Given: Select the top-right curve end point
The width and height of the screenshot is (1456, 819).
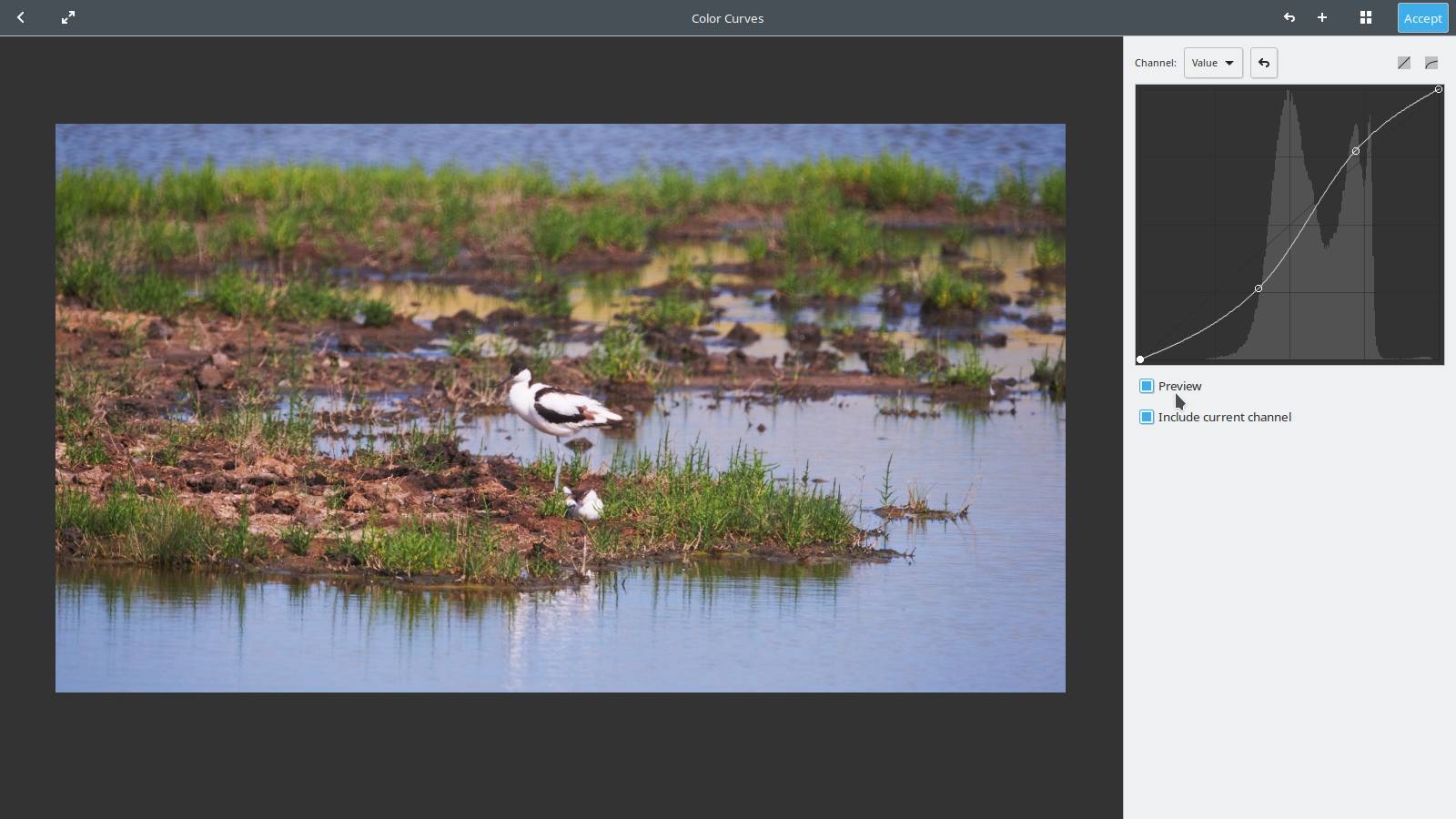Looking at the screenshot, I should (1439, 89).
